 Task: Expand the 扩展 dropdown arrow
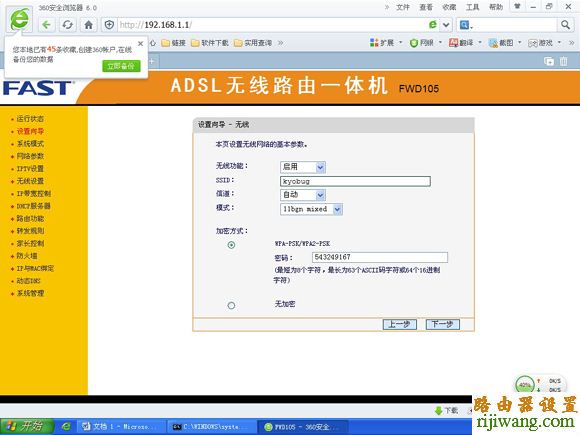401,43
